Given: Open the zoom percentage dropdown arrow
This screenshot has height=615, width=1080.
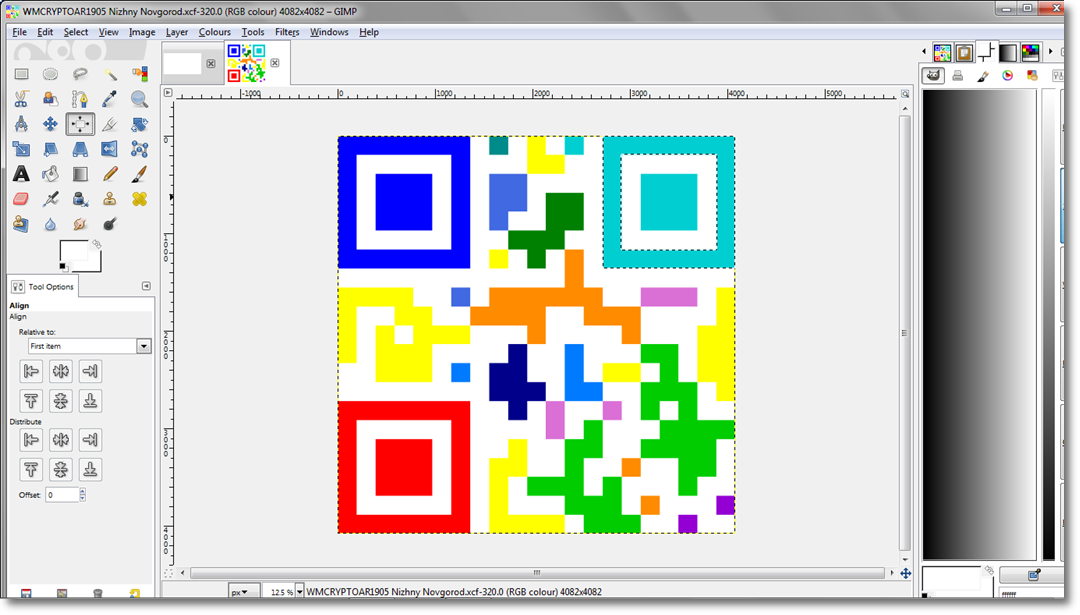Looking at the screenshot, I should (300, 592).
